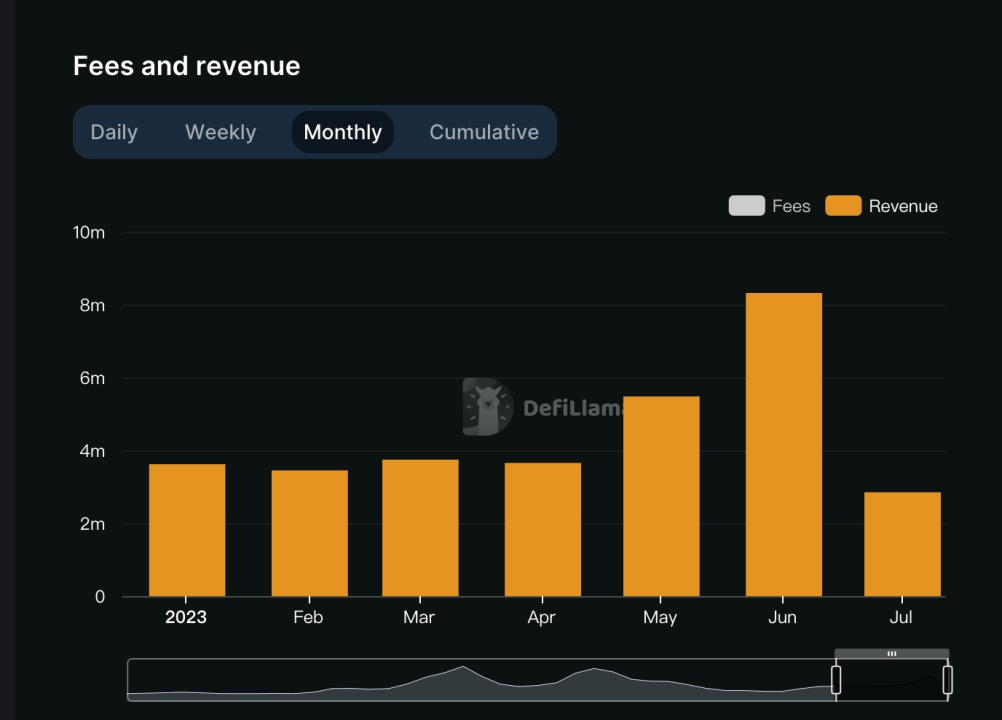Open the Cumulative chart tab
The image size is (1002, 720).
[x=484, y=132]
